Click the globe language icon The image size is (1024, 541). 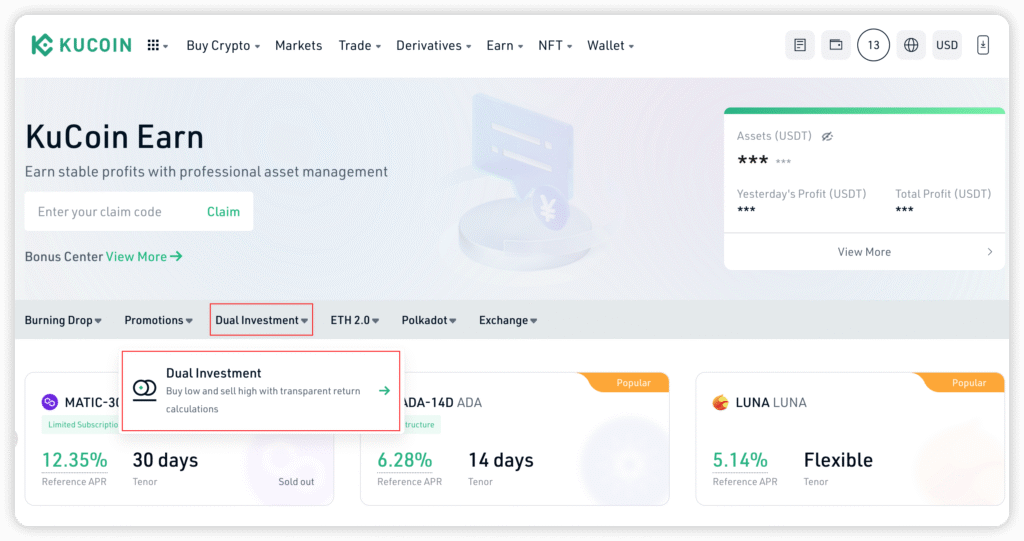point(910,45)
